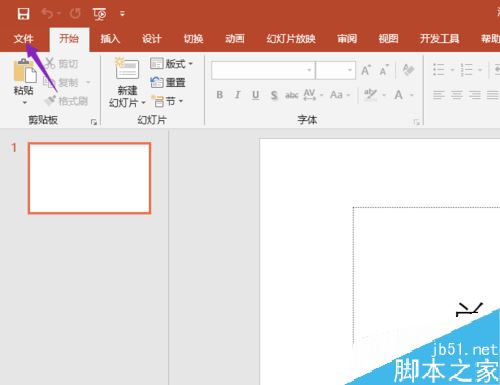The image size is (500, 385).
Task: Open the 幻灯片放映 (Slide Show) tab
Action: pos(291,39)
